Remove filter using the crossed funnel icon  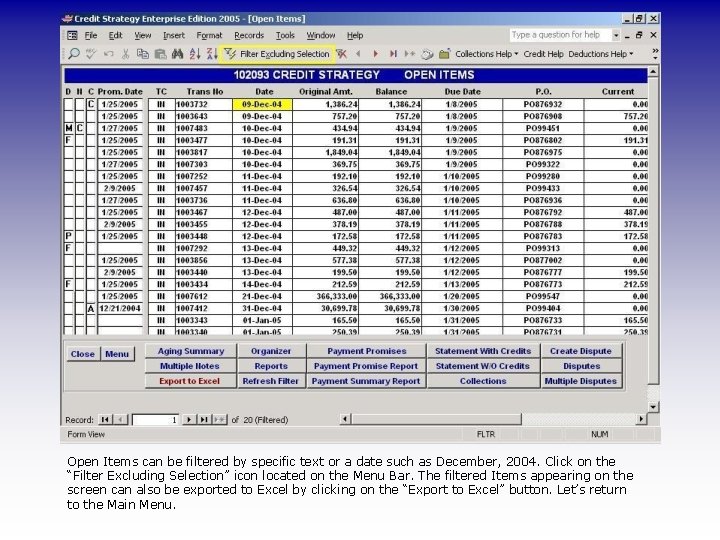[341, 54]
